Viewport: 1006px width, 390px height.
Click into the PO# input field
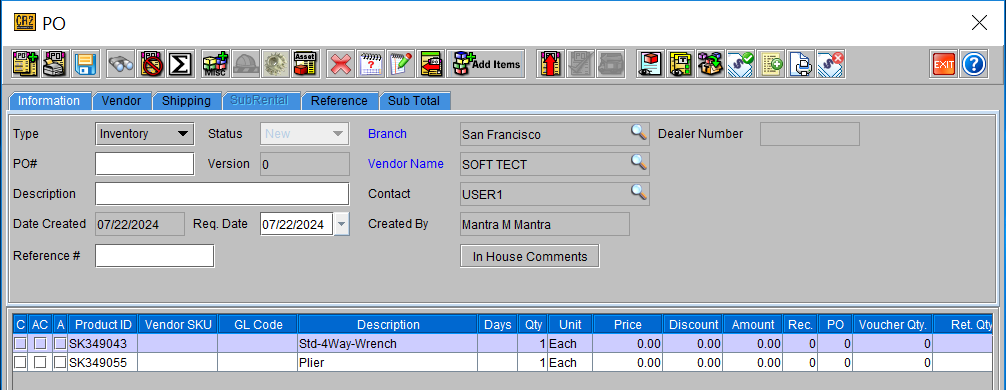pyautogui.click(x=144, y=164)
